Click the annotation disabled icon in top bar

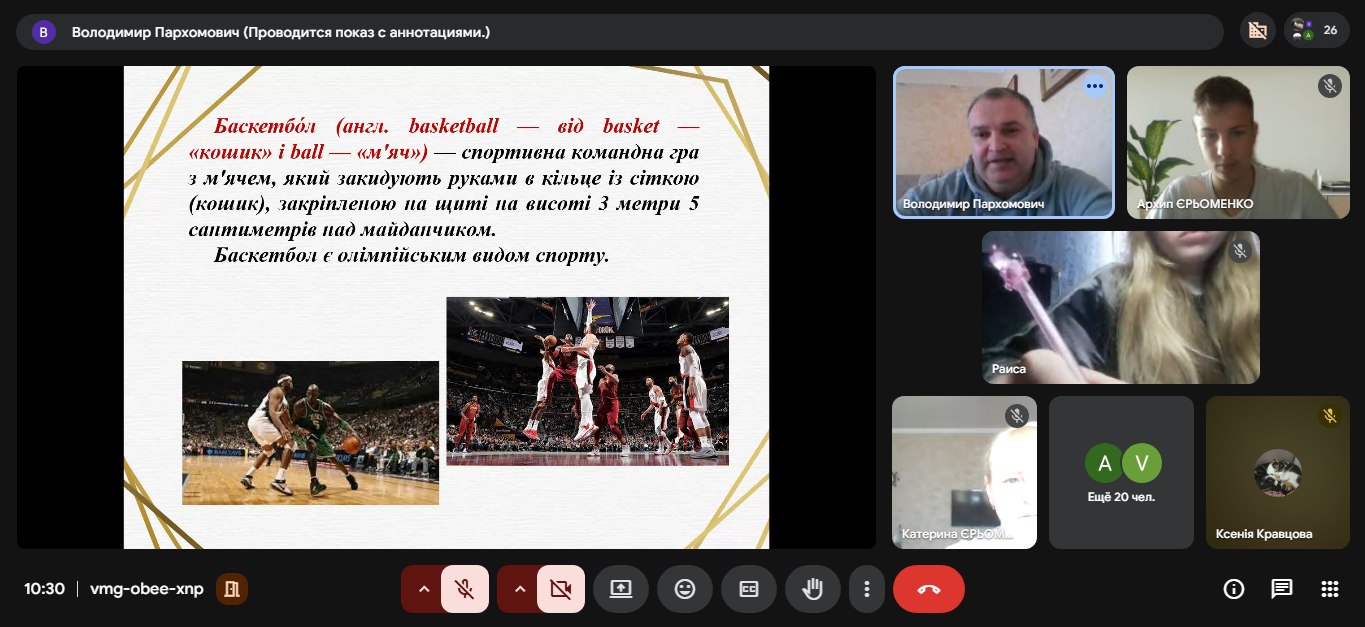1258,31
